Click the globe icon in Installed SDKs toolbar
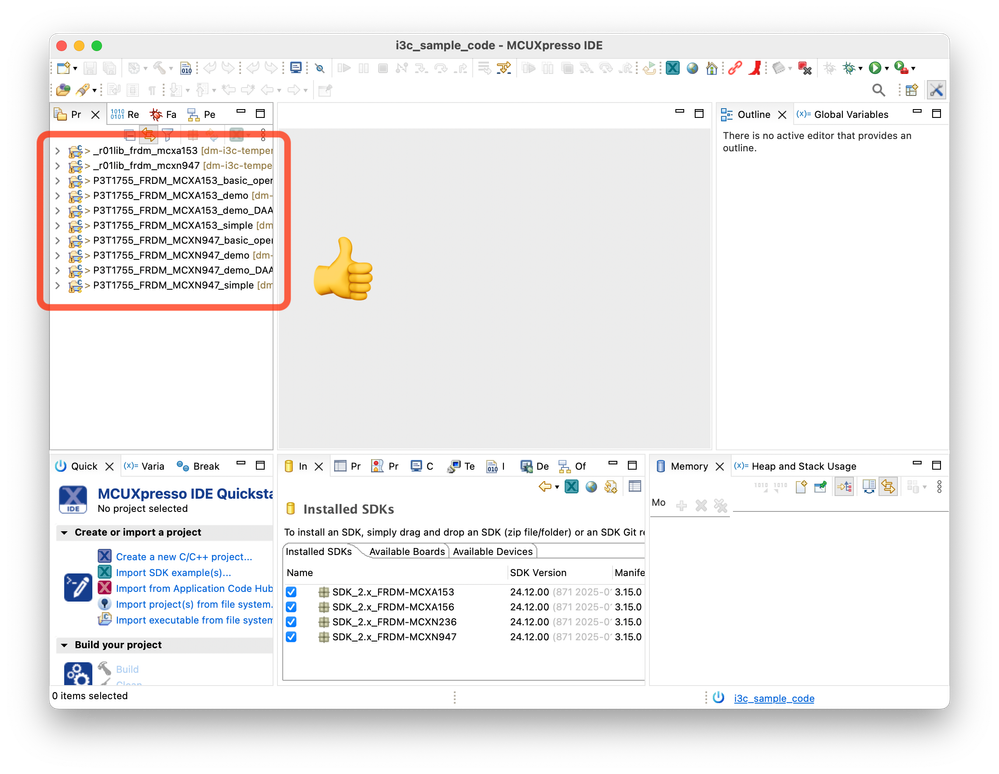This screenshot has height=774, width=999. [591, 487]
